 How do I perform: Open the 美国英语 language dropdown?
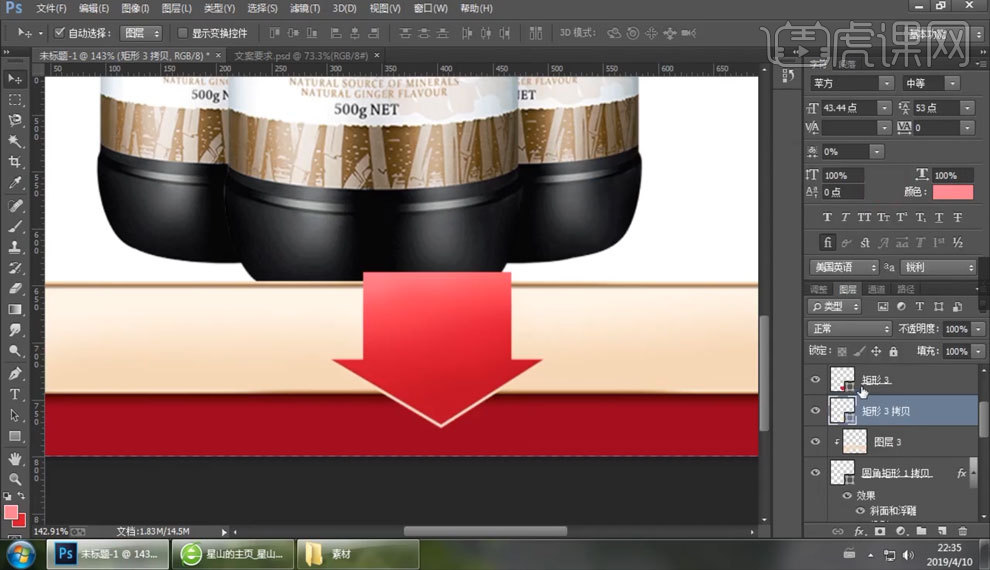[844, 267]
